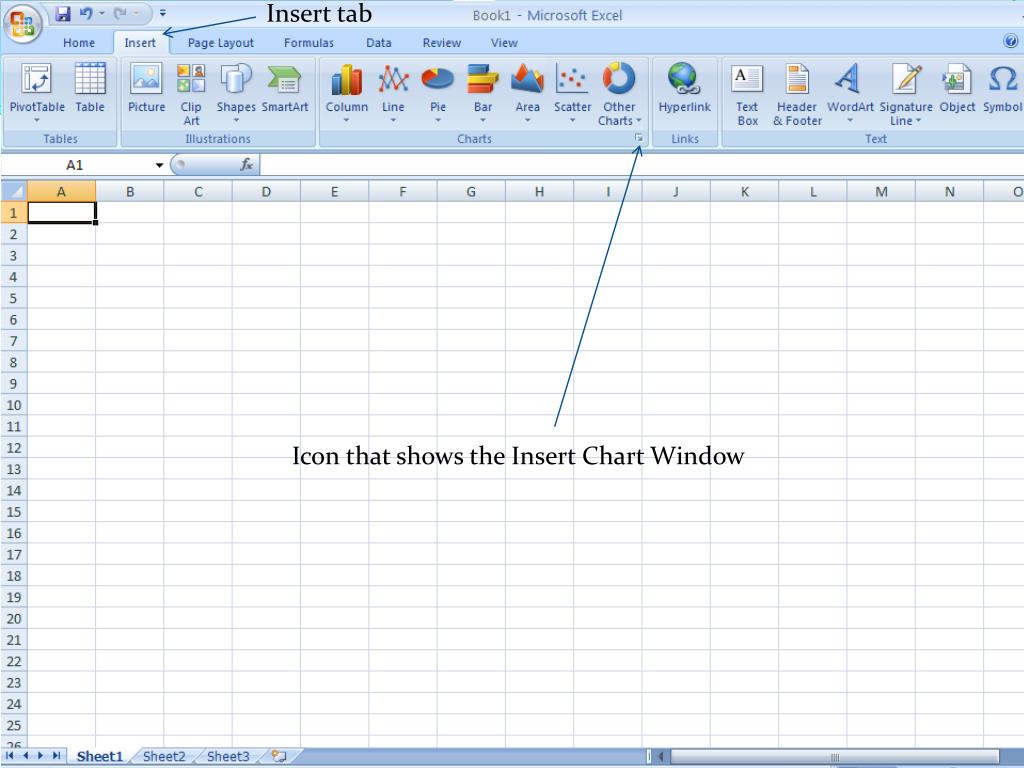This screenshot has width=1024, height=768.
Task: Open the Office Button menu
Action: point(22,24)
